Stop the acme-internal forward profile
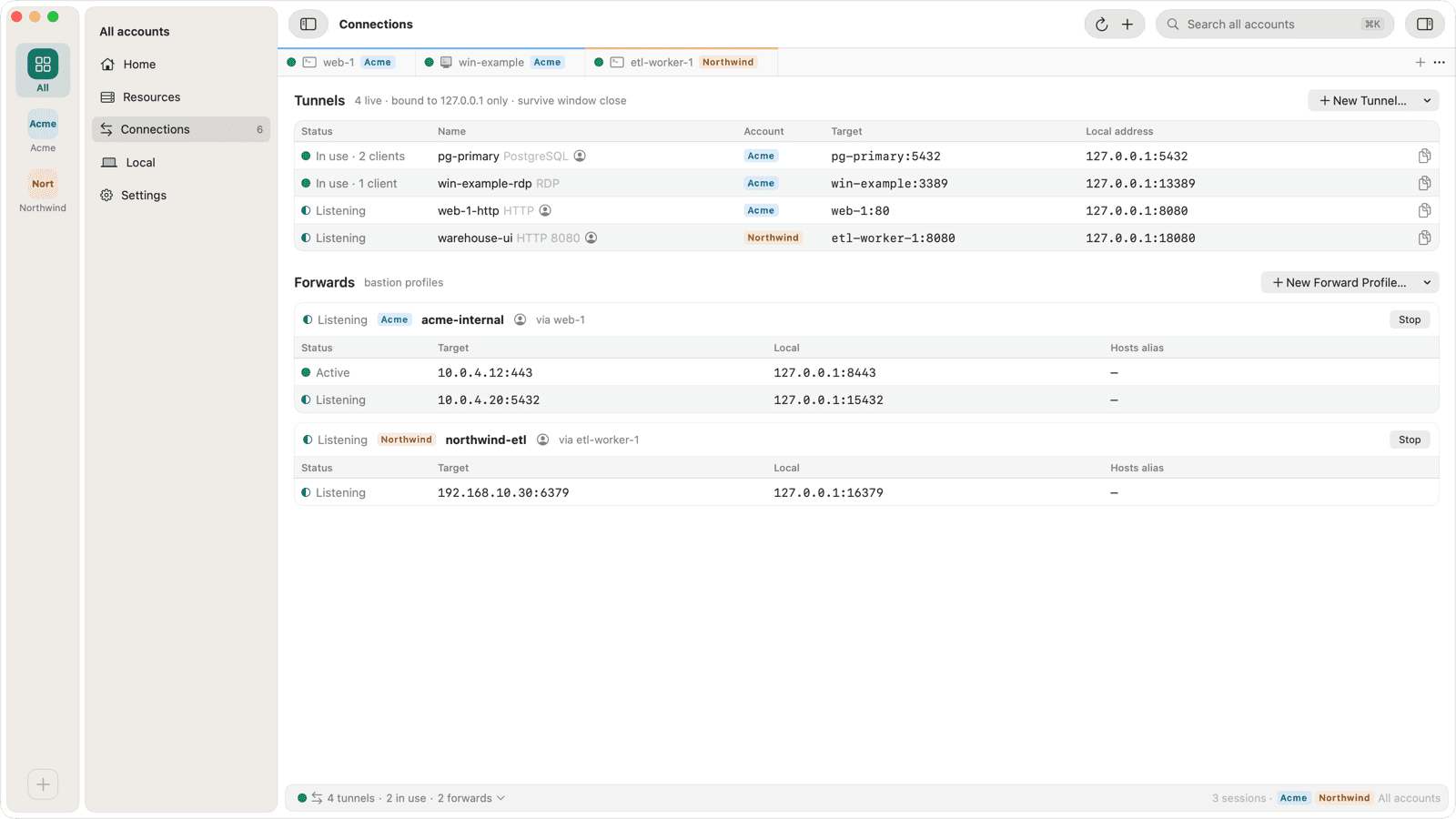The height and width of the screenshot is (819, 1456). point(1410,320)
